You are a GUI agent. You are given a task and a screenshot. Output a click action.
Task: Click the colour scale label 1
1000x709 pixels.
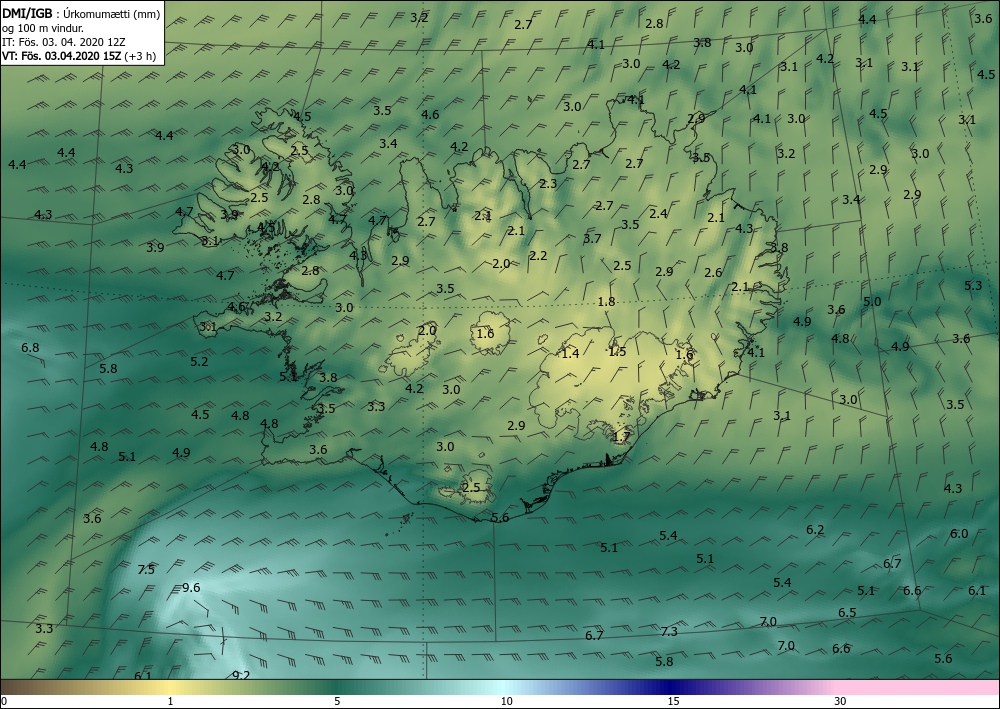coord(170,702)
